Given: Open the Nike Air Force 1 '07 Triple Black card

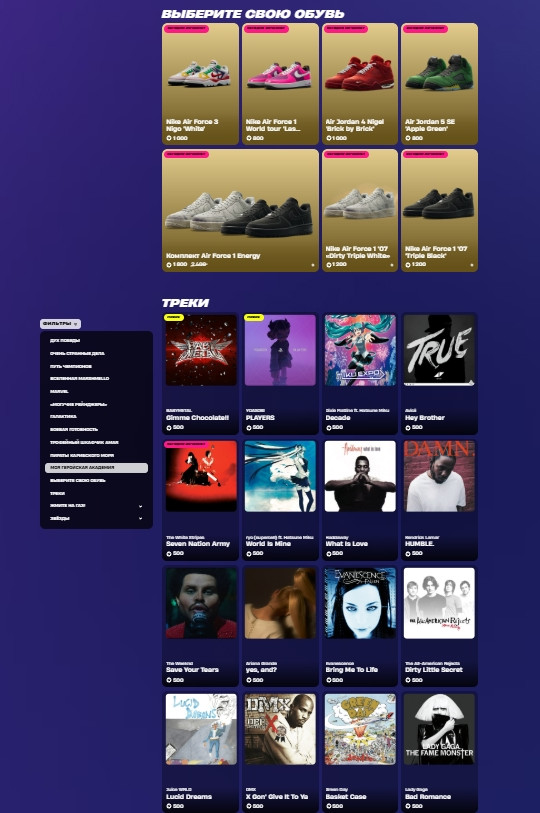Looking at the screenshot, I should pos(439,211).
